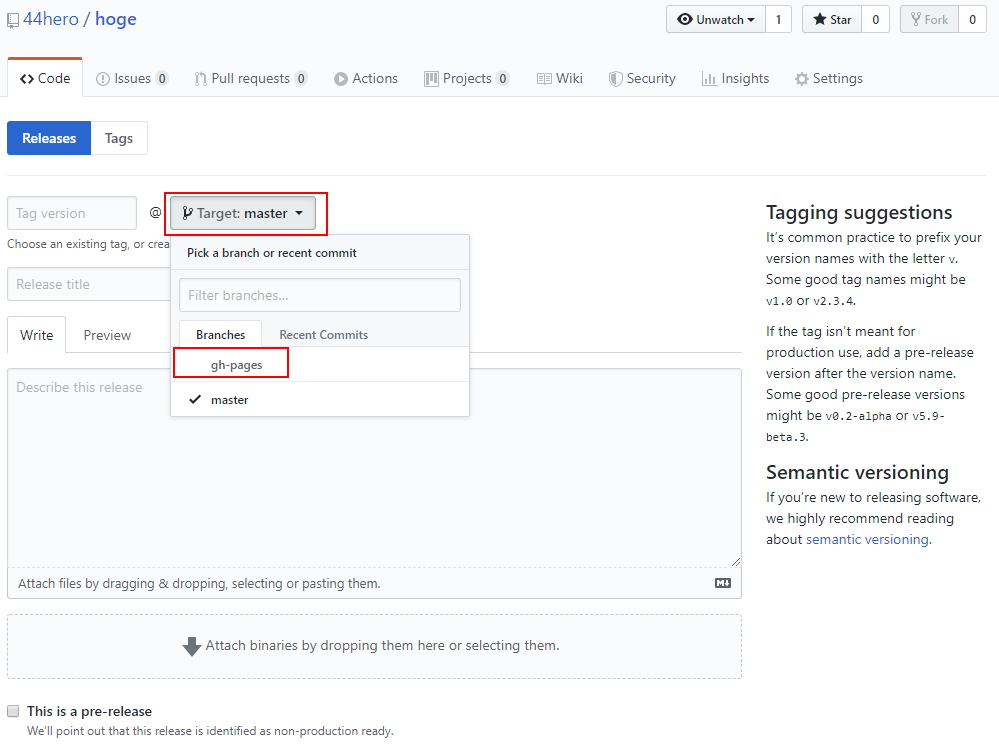The height and width of the screenshot is (752, 999).
Task: Click the issue circle icon on Issues tab
Action: (103, 79)
